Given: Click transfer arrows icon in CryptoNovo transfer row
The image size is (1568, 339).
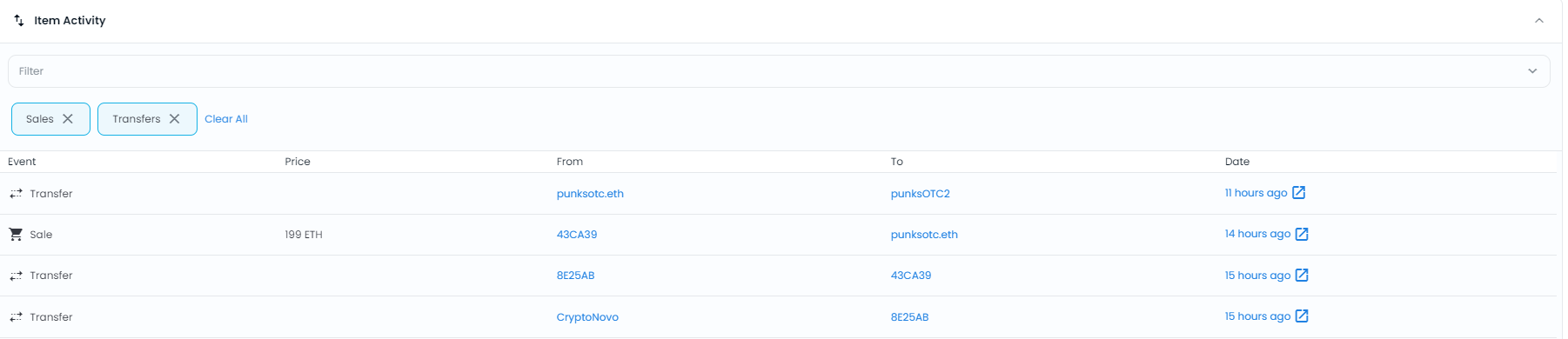Looking at the screenshot, I should coord(16,317).
